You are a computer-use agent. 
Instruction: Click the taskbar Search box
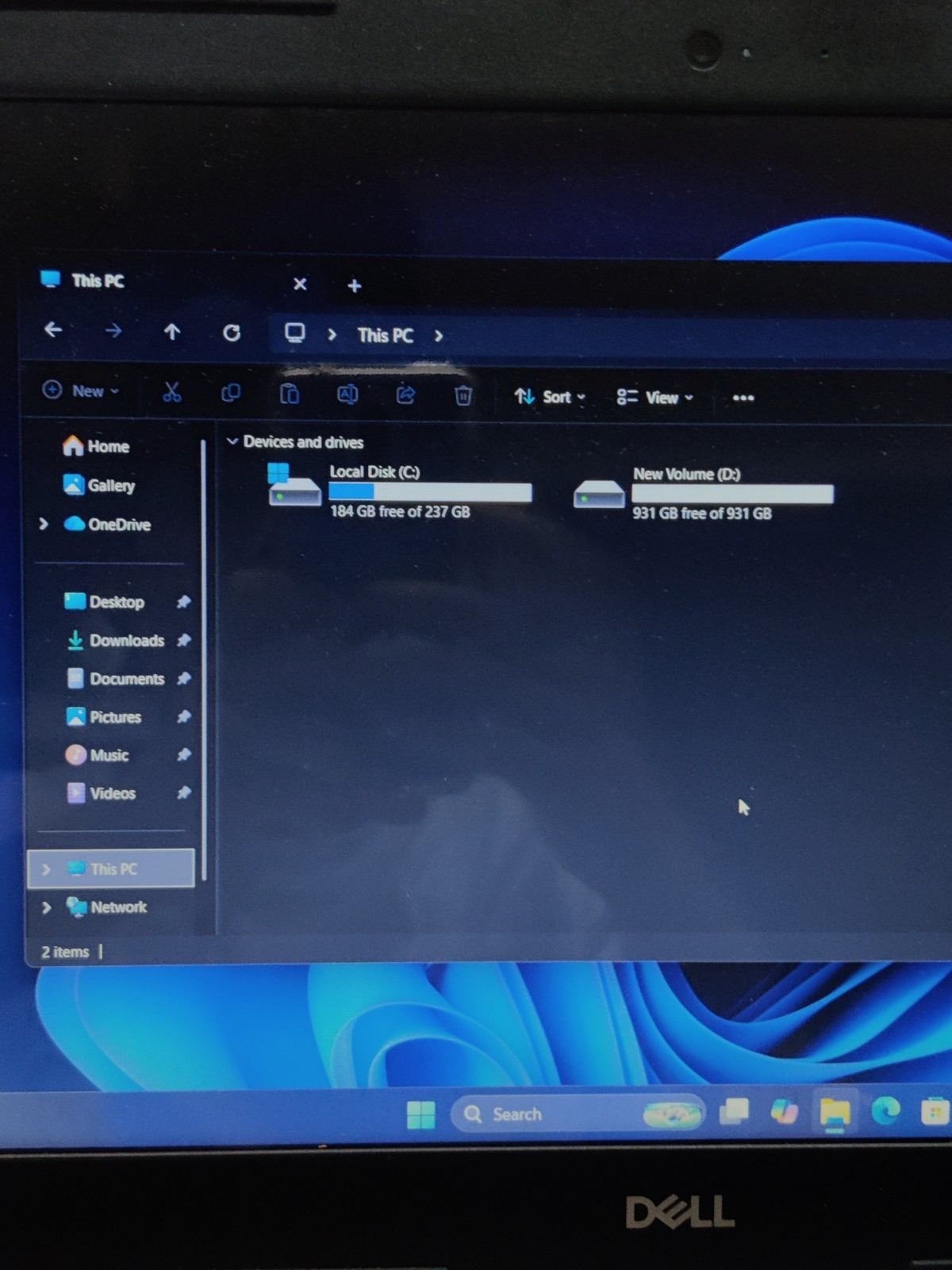pos(578,1114)
